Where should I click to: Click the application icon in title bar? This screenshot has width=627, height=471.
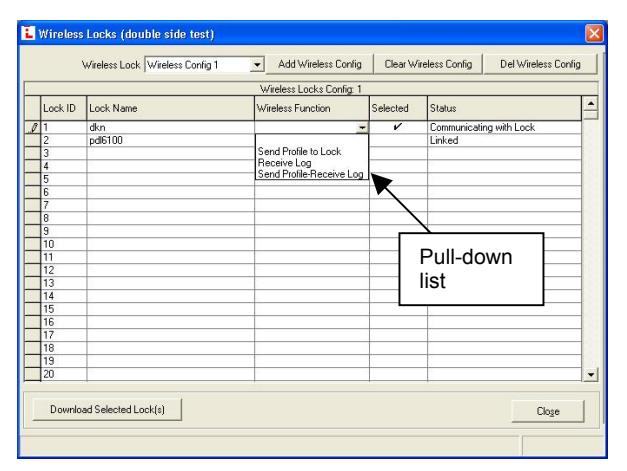(28, 33)
